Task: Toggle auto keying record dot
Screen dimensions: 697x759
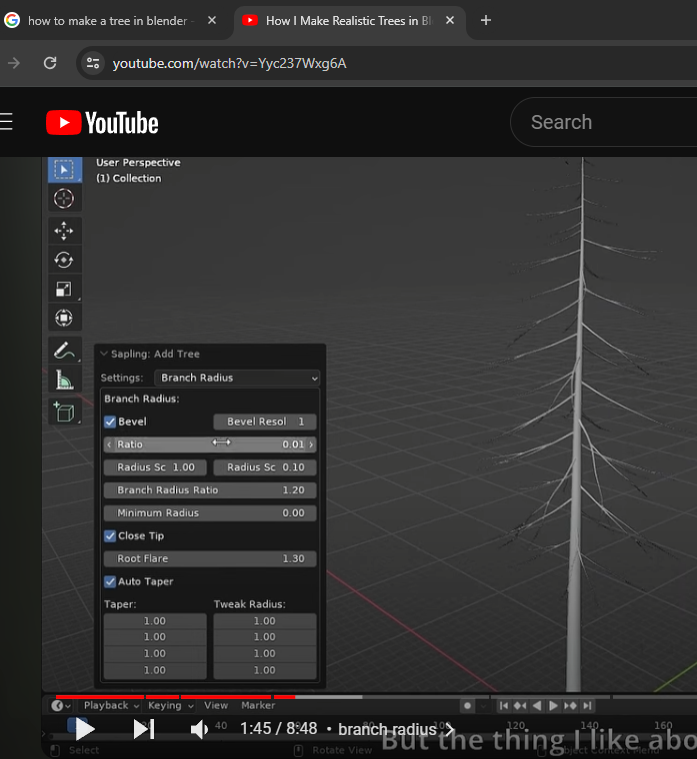Action: (467, 706)
